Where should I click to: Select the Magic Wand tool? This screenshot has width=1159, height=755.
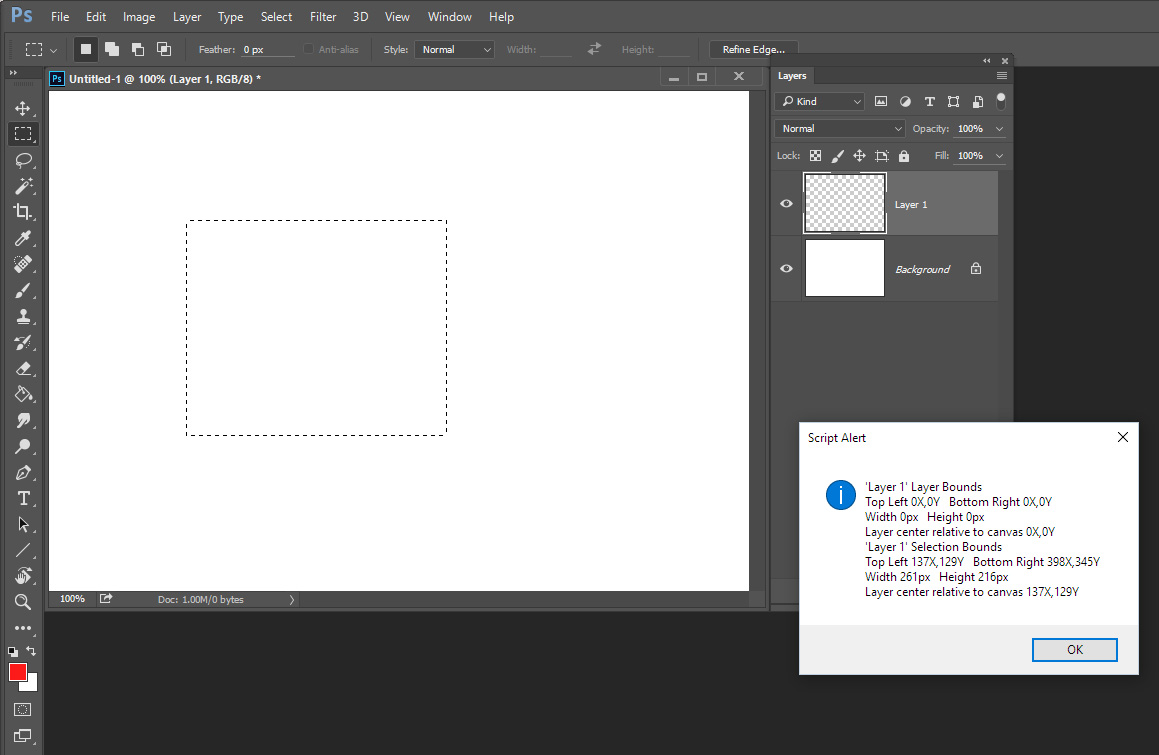[23, 186]
